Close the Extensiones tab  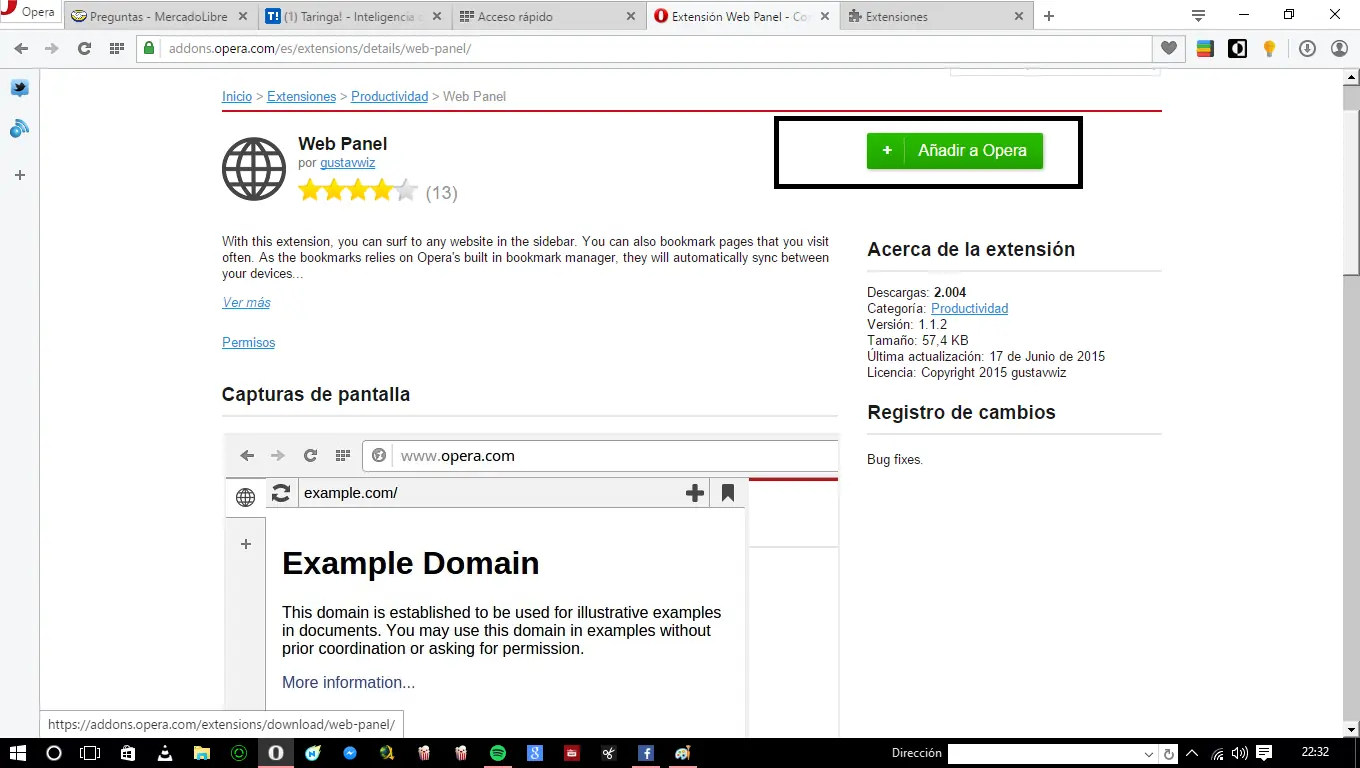(x=1018, y=17)
